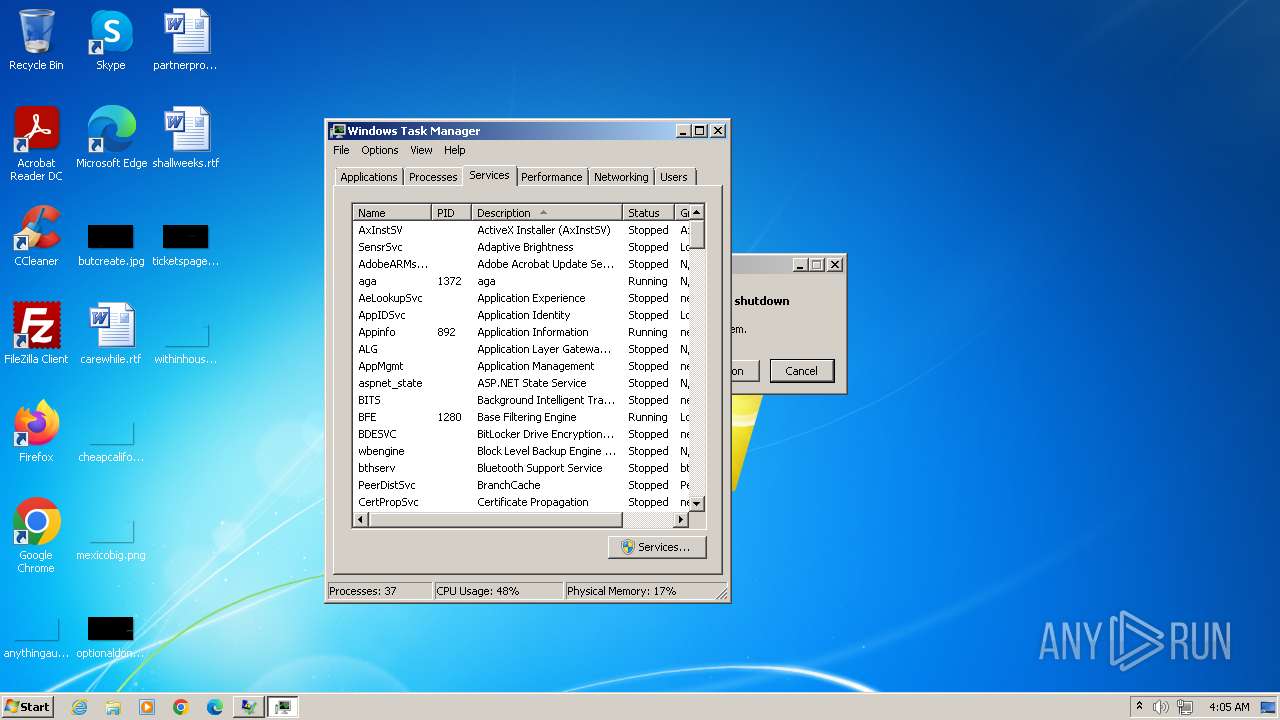Open shallweeks.rtf document icon
Image resolution: width=1280 pixels, height=720 pixels.
click(185, 137)
